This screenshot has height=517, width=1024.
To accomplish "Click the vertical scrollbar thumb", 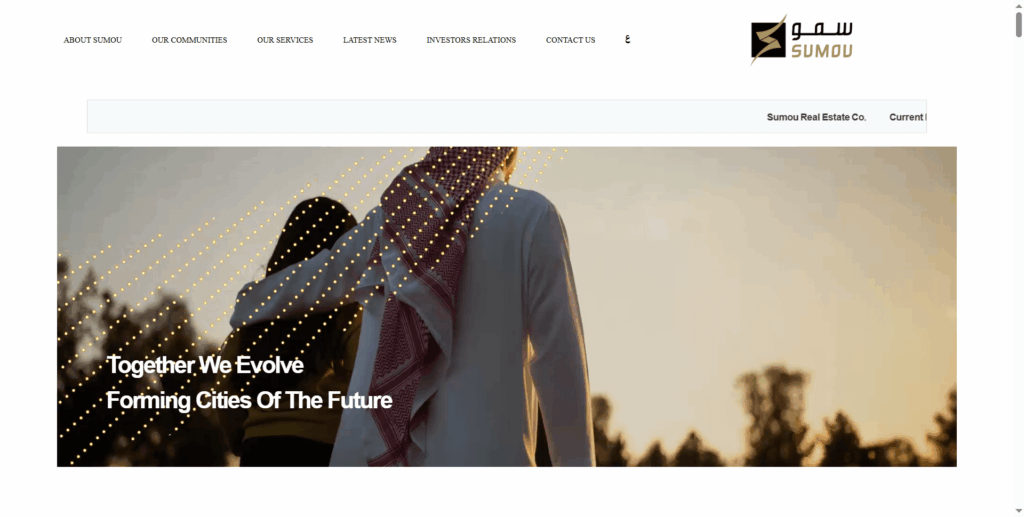I will [1018, 24].
